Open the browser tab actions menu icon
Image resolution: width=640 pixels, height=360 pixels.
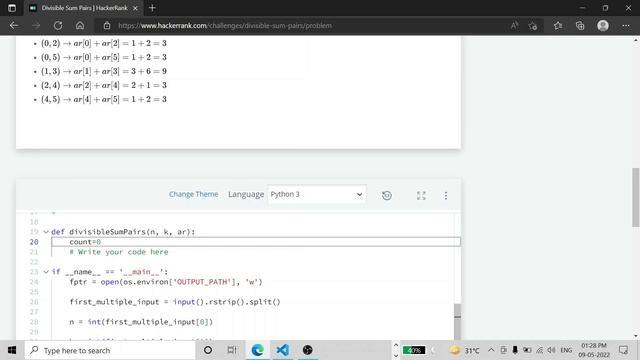coord(12,8)
